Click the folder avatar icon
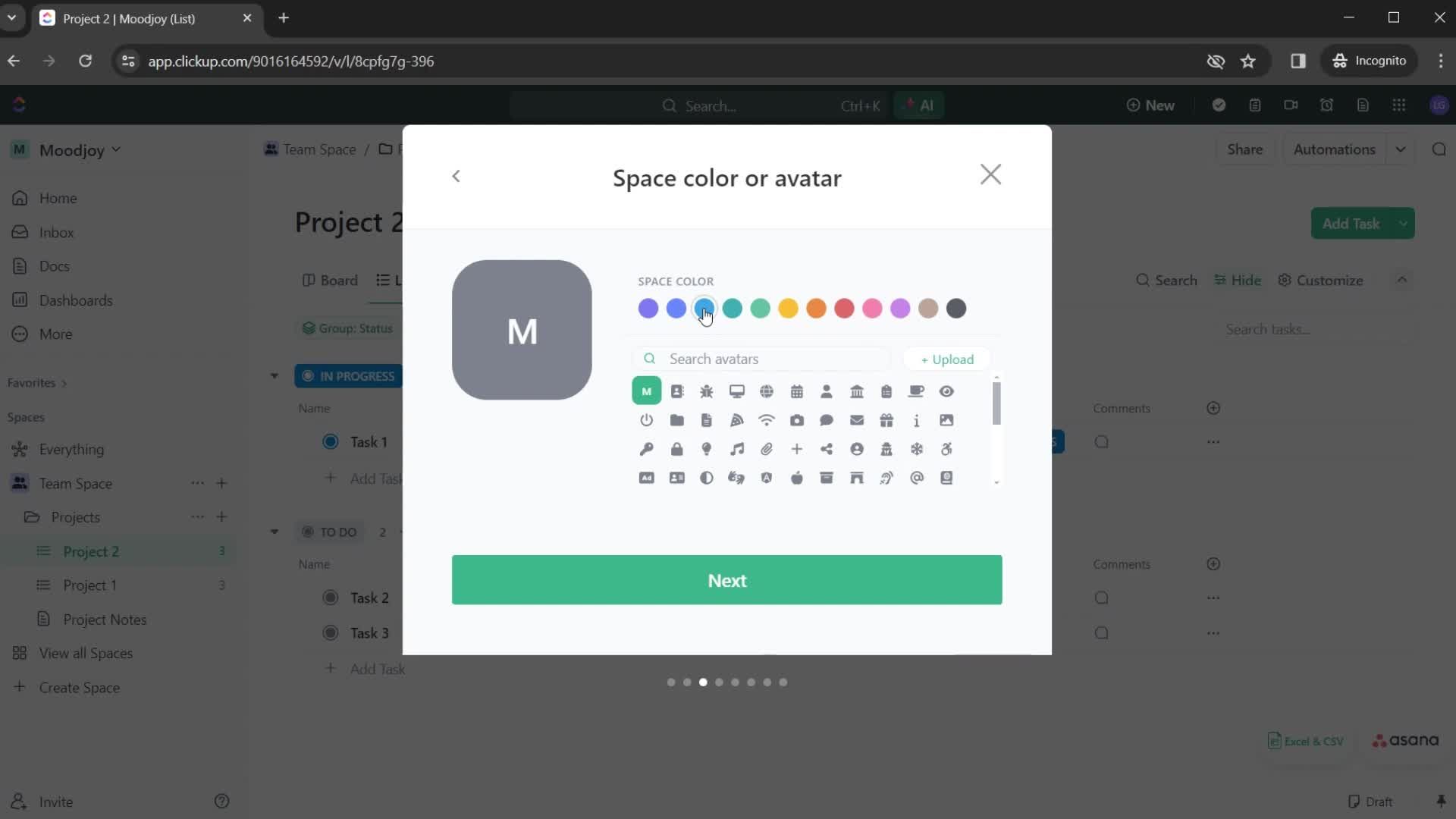 pyautogui.click(x=677, y=420)
